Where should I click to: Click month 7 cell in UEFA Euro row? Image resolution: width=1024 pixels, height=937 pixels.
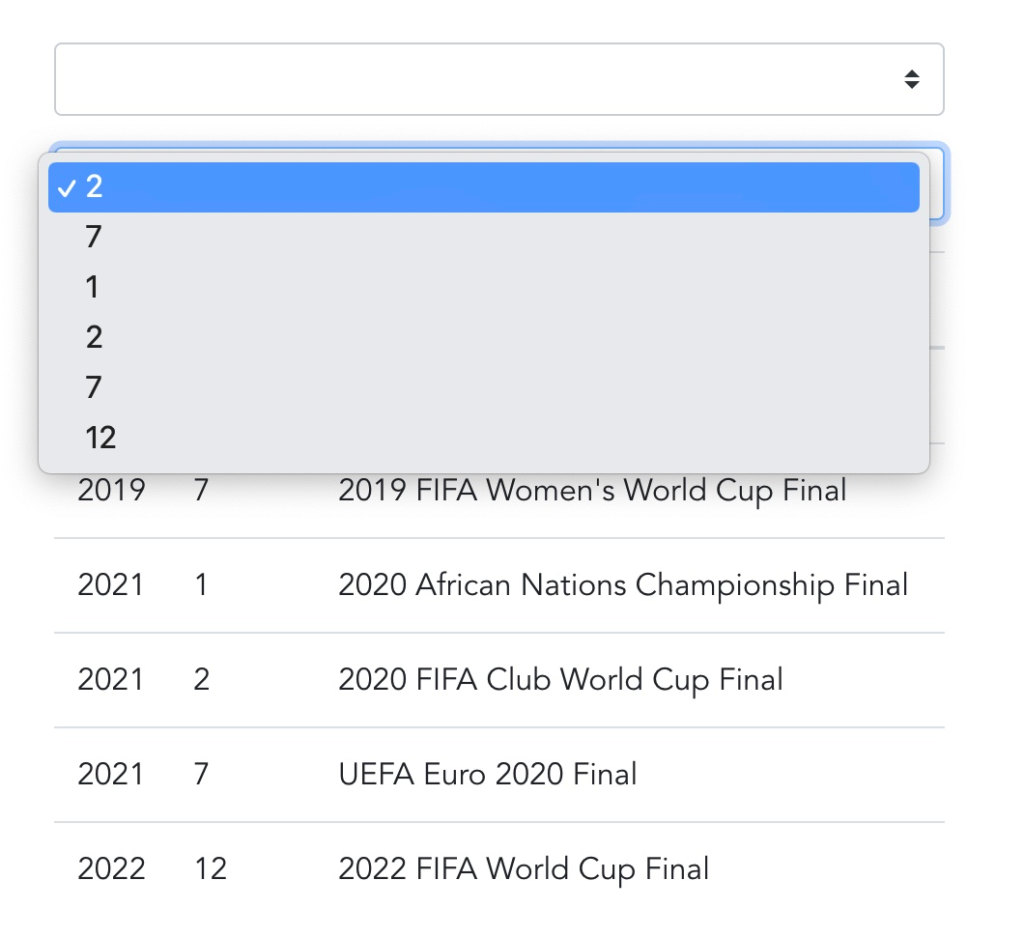(x=201, y=774)
